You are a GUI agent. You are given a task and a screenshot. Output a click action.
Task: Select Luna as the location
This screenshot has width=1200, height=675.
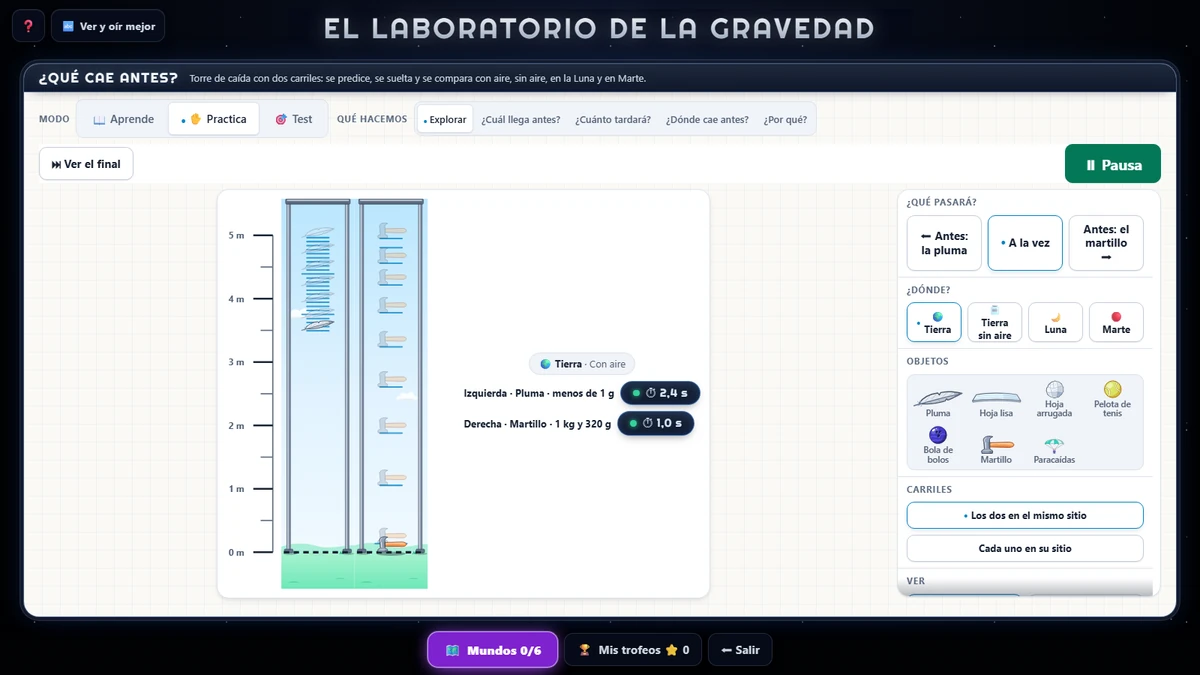pos(1055,322)
